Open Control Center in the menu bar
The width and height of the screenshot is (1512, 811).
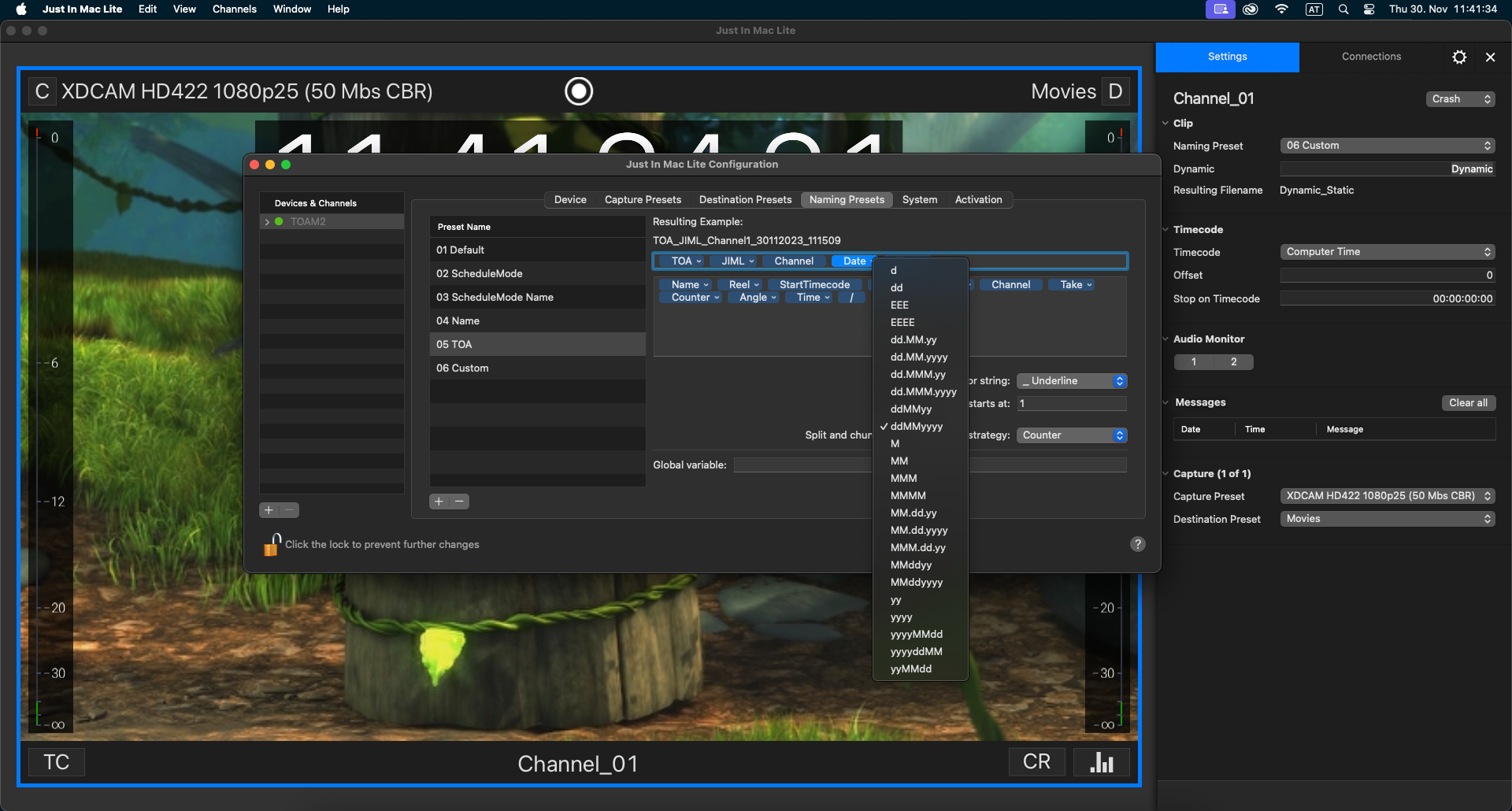point(1369,9)
